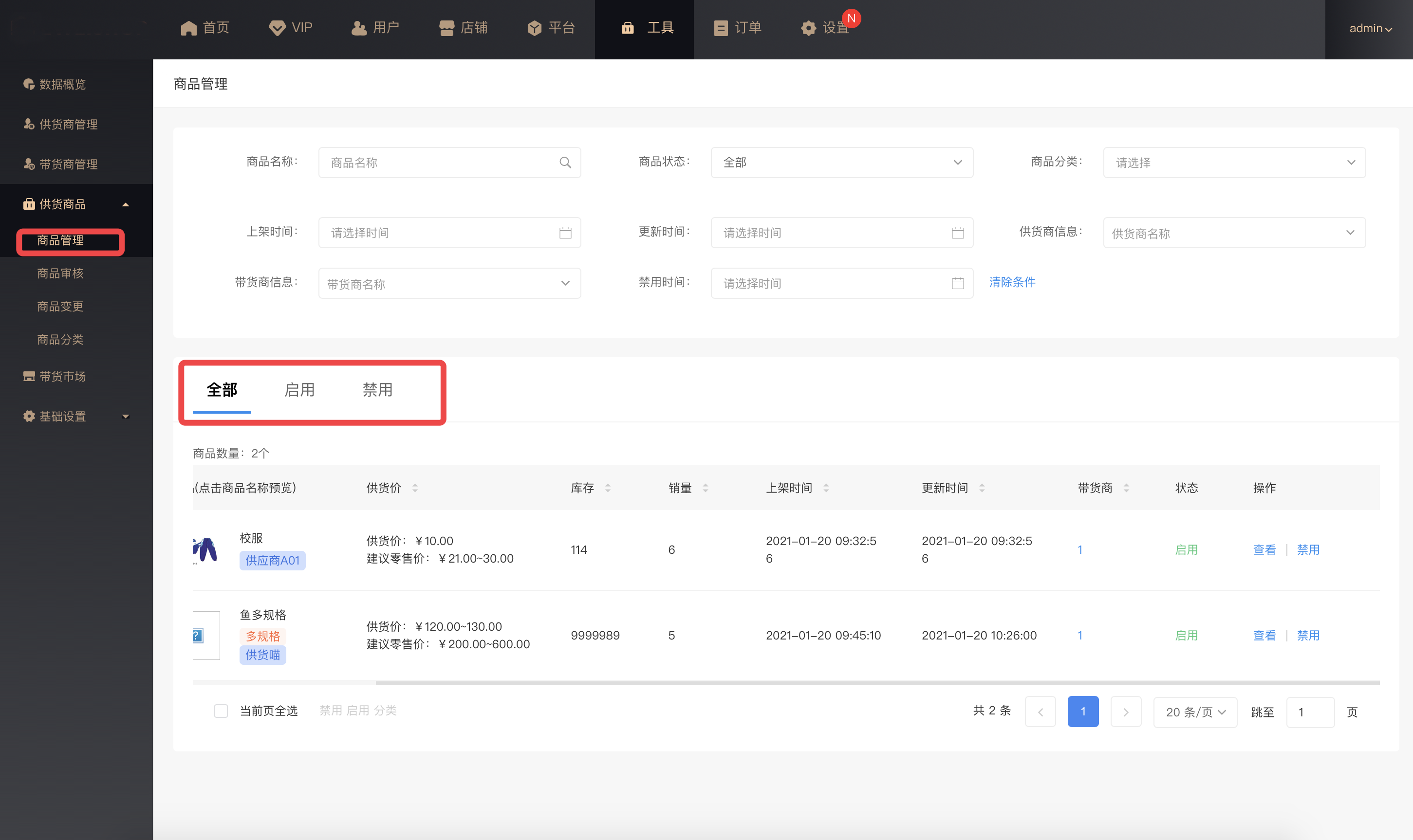Screen dimensions: 1413x840
Task: Check the 当前页全选 checkbox
Action: pyautogui.click(x=221, y=711)
